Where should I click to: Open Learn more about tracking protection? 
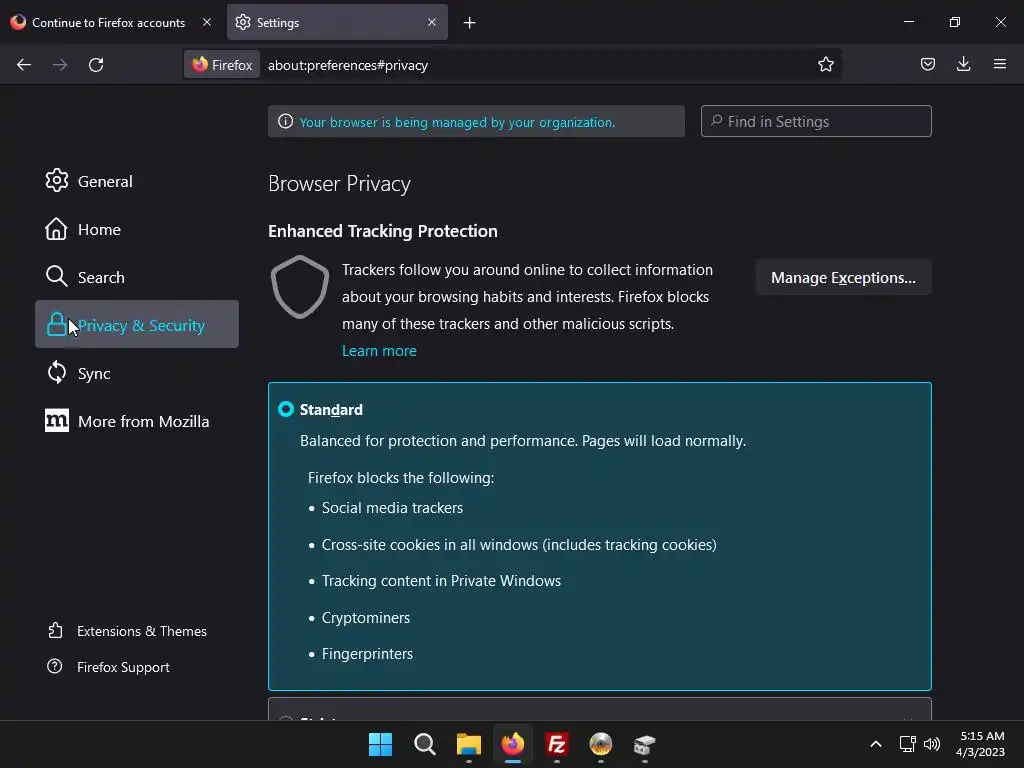tap(379, 351)
